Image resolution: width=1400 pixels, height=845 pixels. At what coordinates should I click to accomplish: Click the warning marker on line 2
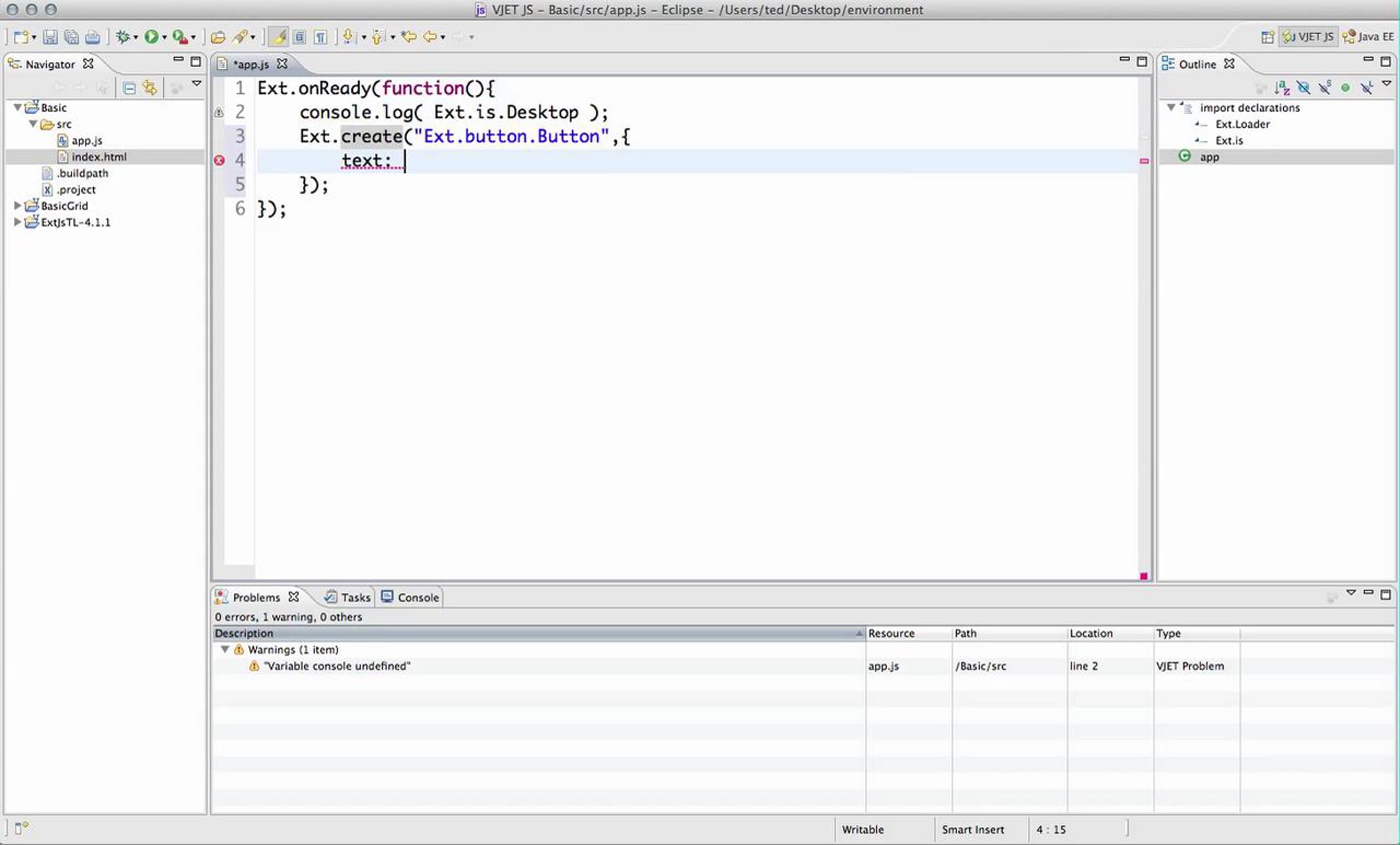(x=219, y=113)
